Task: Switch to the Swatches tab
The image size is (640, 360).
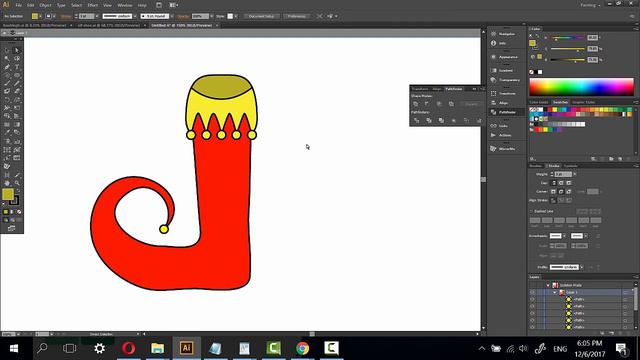Action: coord(560,102)
